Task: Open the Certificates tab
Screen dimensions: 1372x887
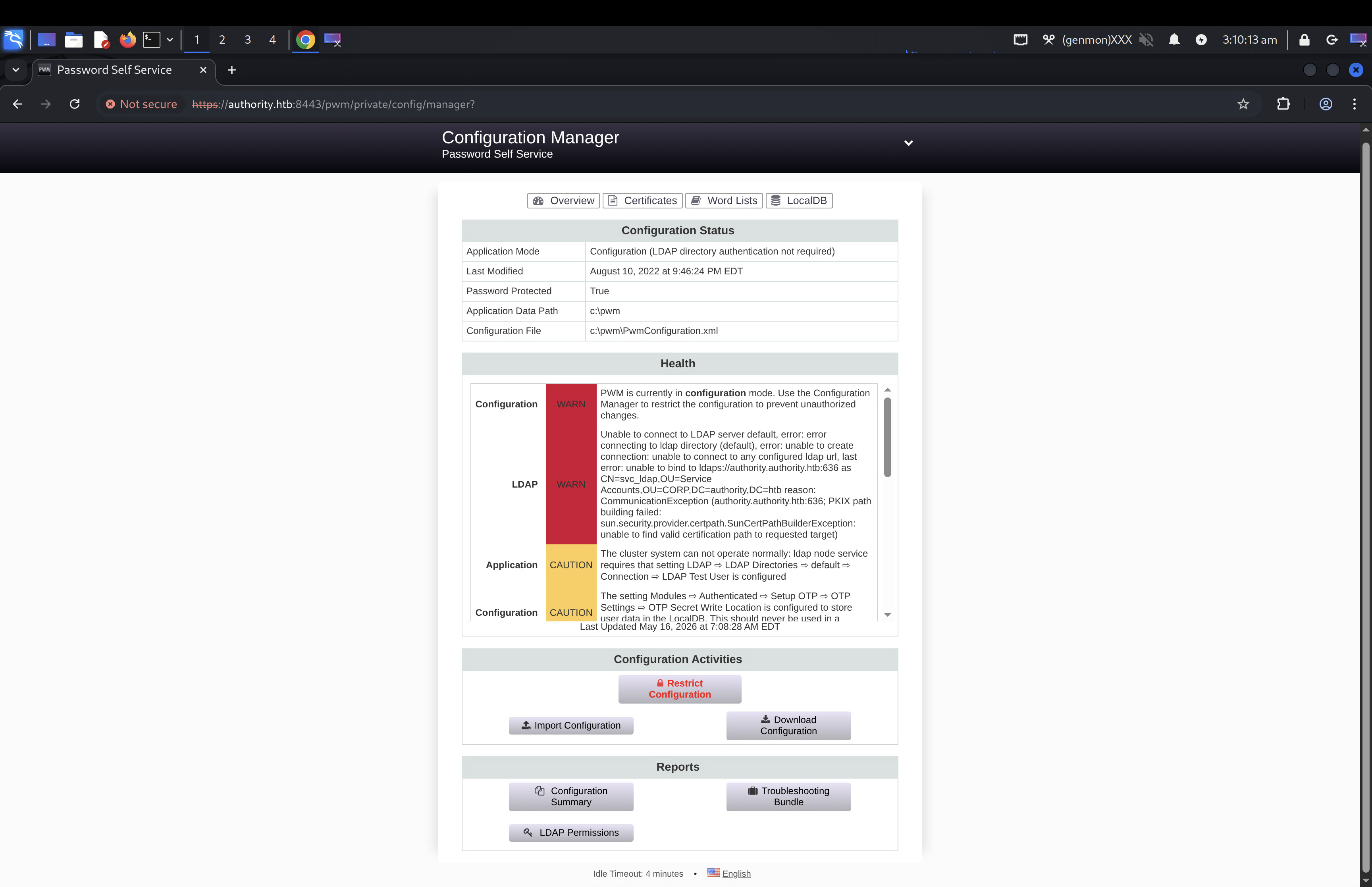Action: click(x=643, y=201)
